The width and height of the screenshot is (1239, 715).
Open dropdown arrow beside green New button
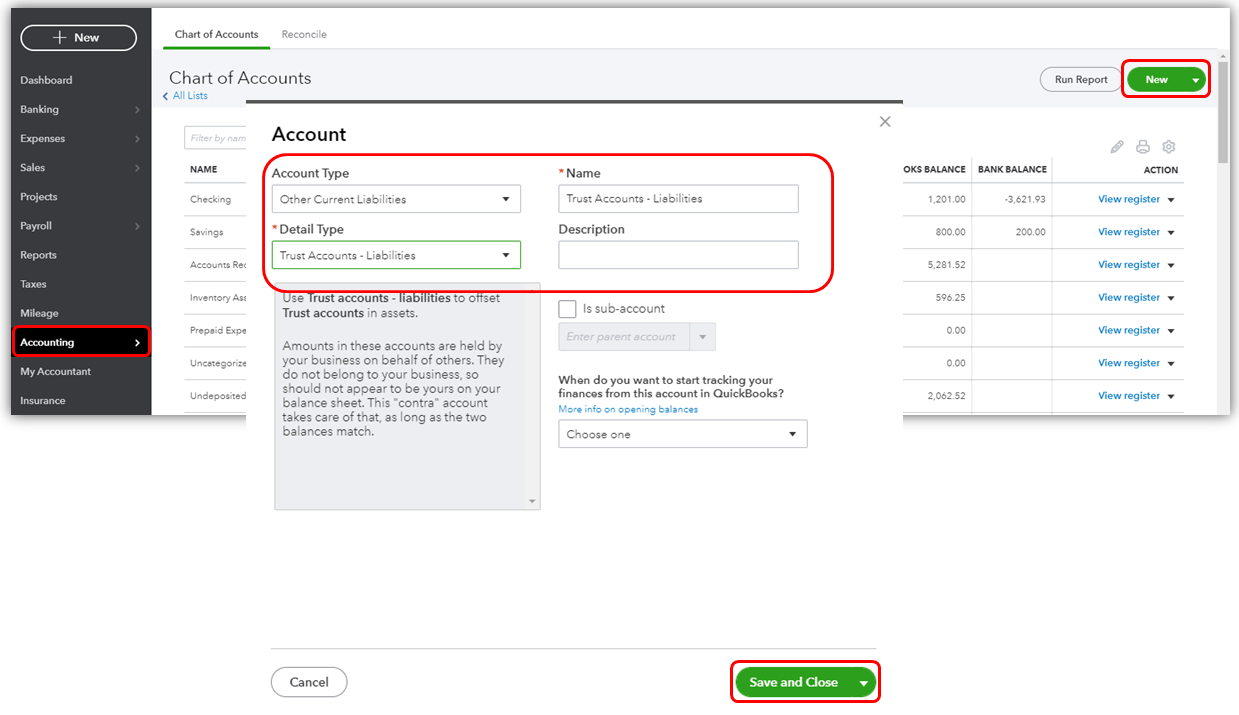click(1195, 80)
